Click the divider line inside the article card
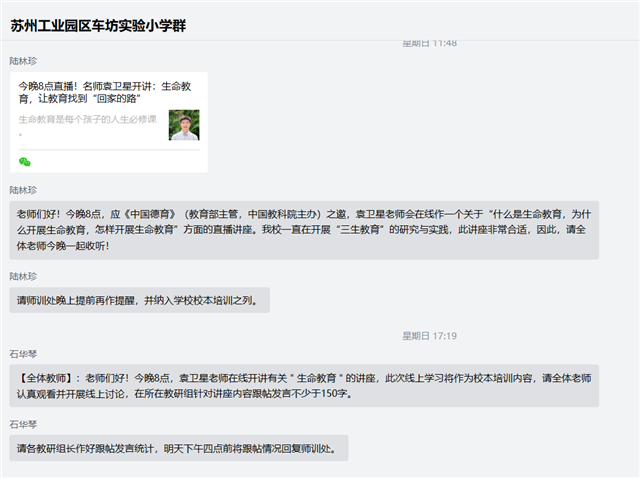Viewport: 640px width, 478px height. click(x=109, y=150)
